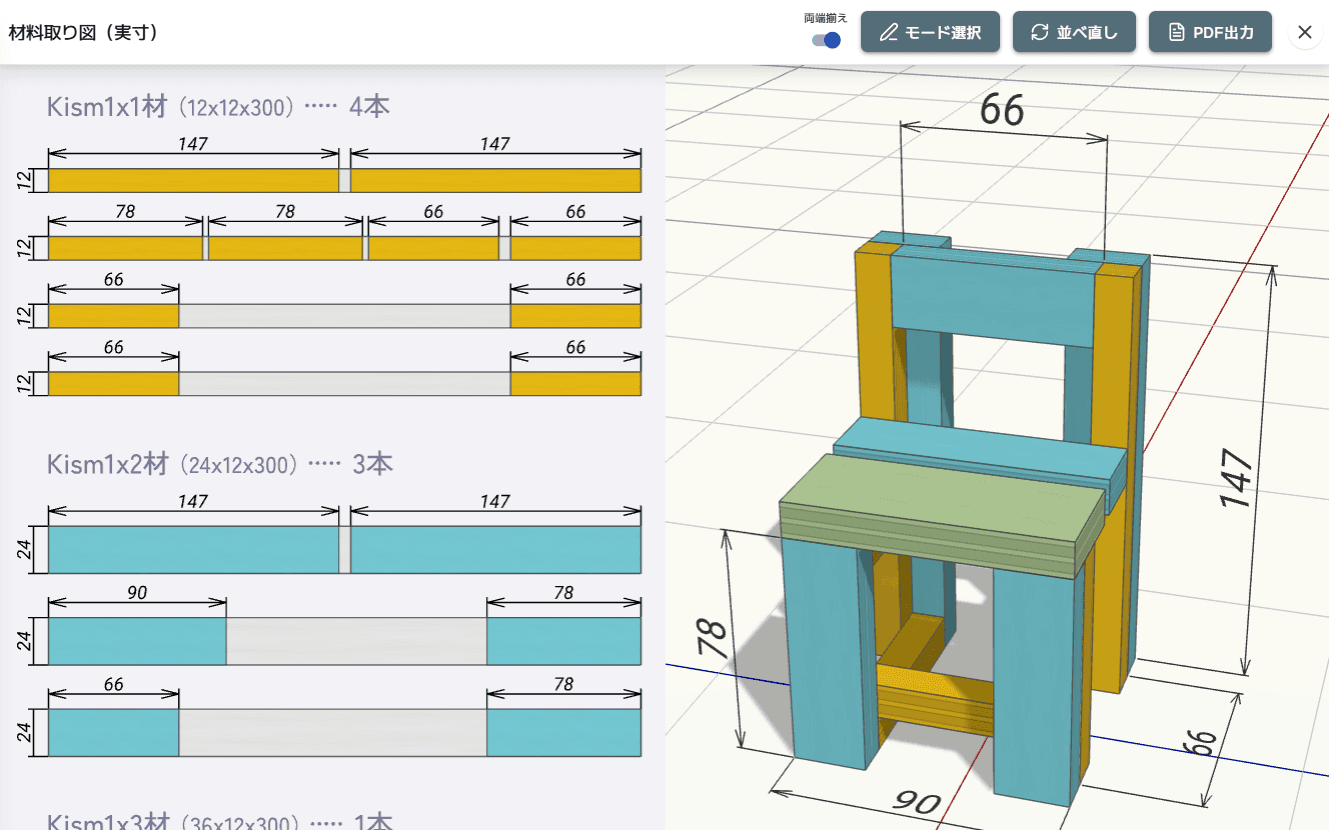Open モード選択 to choose a mode
1329x830 pixels.
930,31
